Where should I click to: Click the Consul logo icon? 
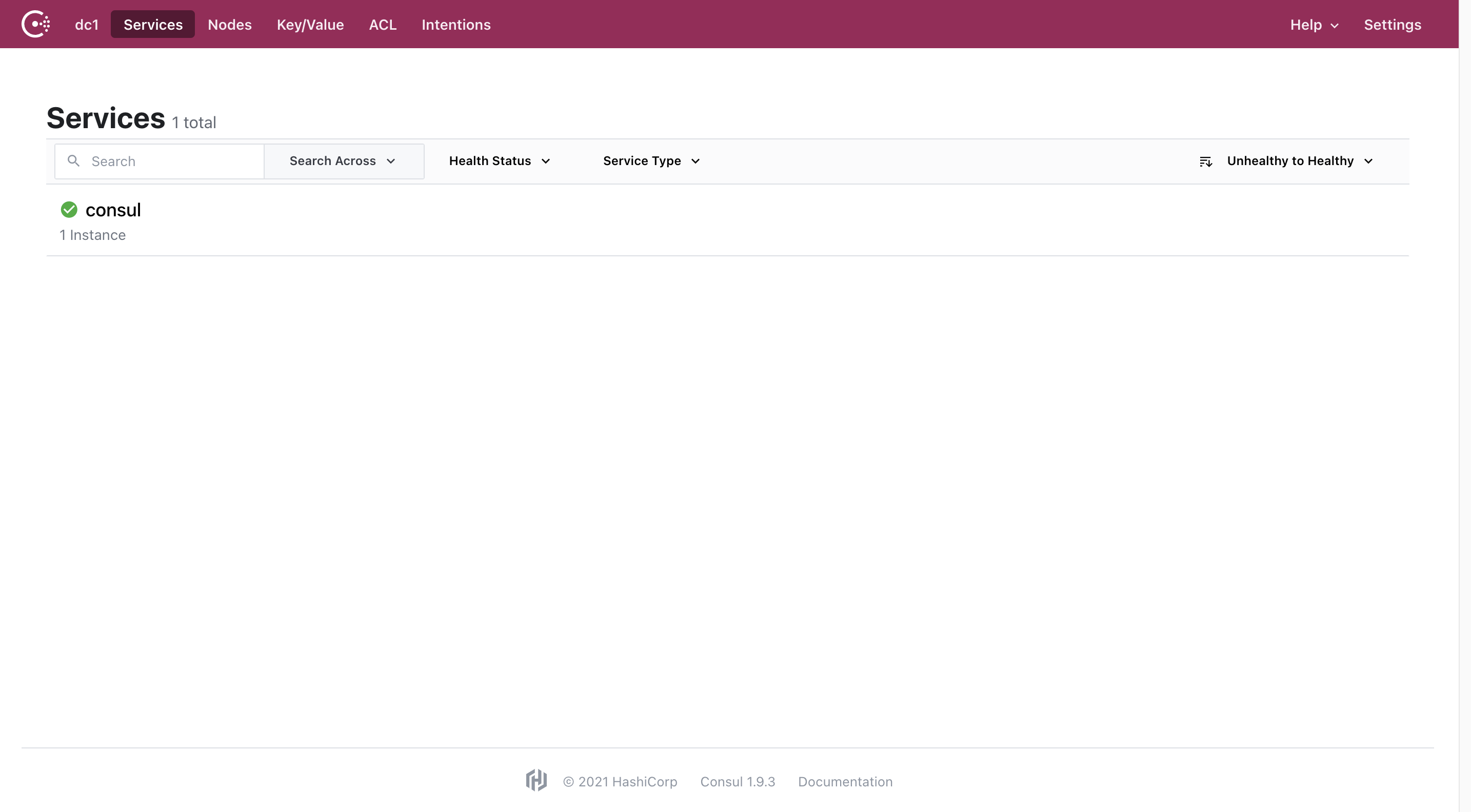tap(35, 24)
